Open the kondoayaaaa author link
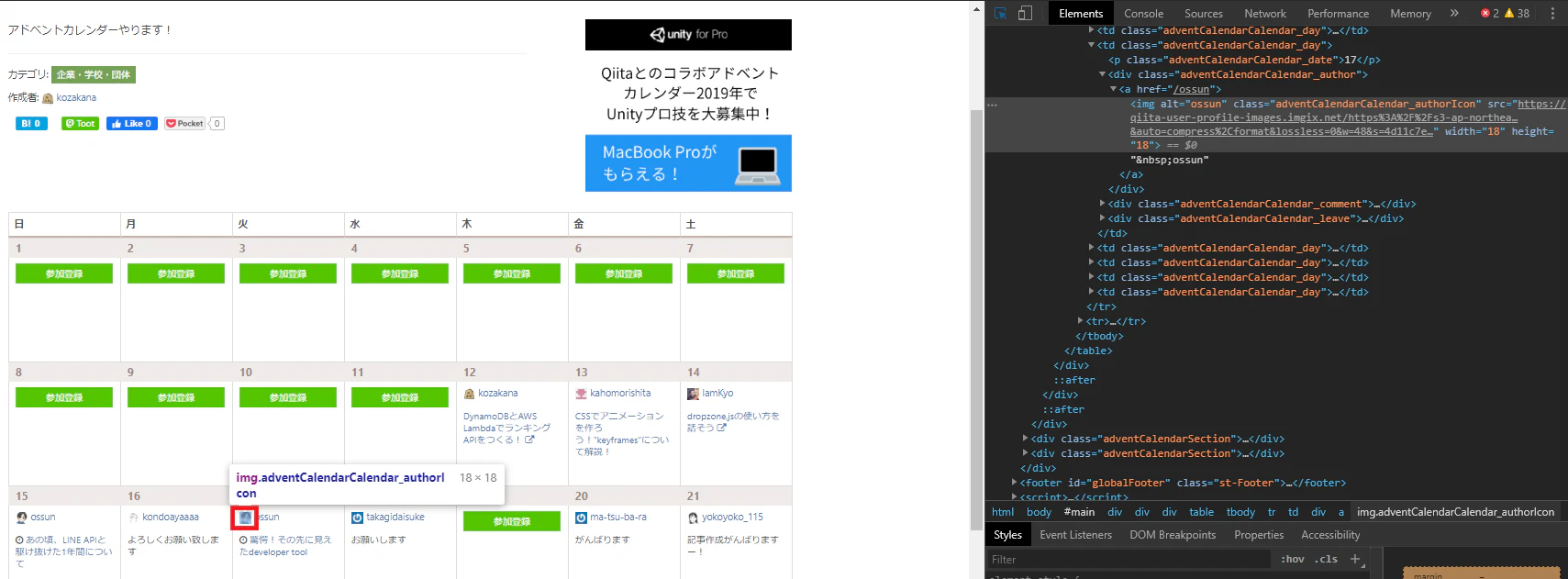This screenshot has width=1568, height=579. [170, 518]
